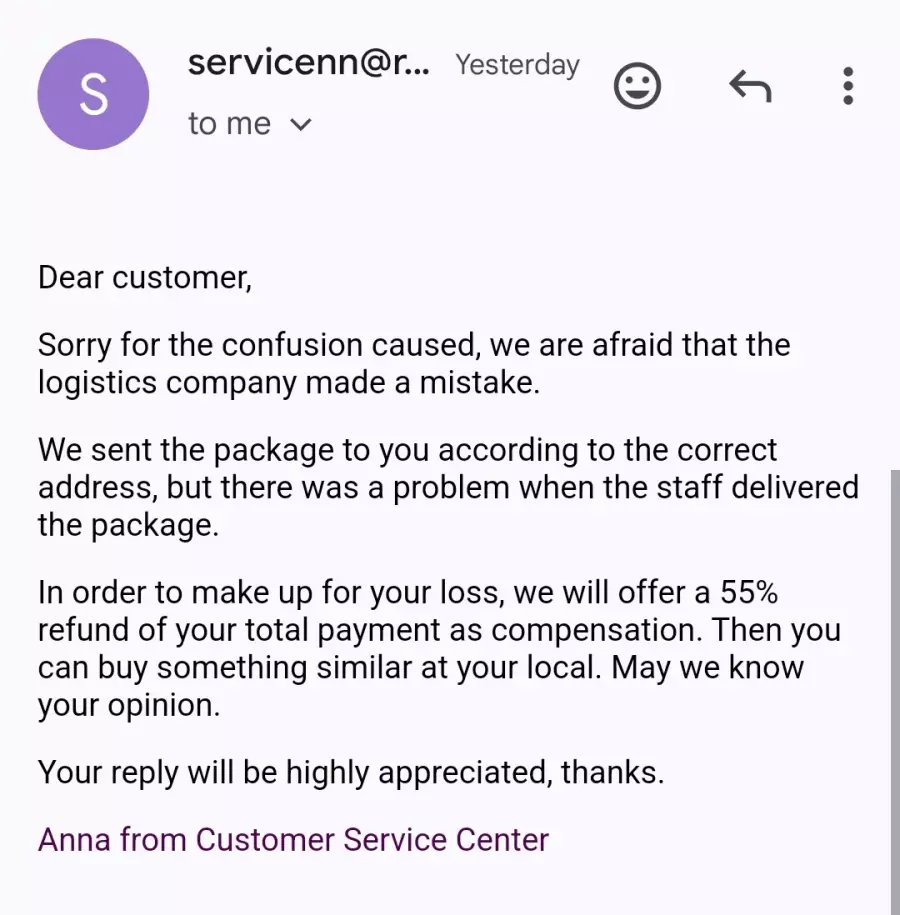The width and height of the screenshot is (900, 915).
Task: Expand recipient details with the chevron
Action: pyautogui.click(x=301, y=124)
